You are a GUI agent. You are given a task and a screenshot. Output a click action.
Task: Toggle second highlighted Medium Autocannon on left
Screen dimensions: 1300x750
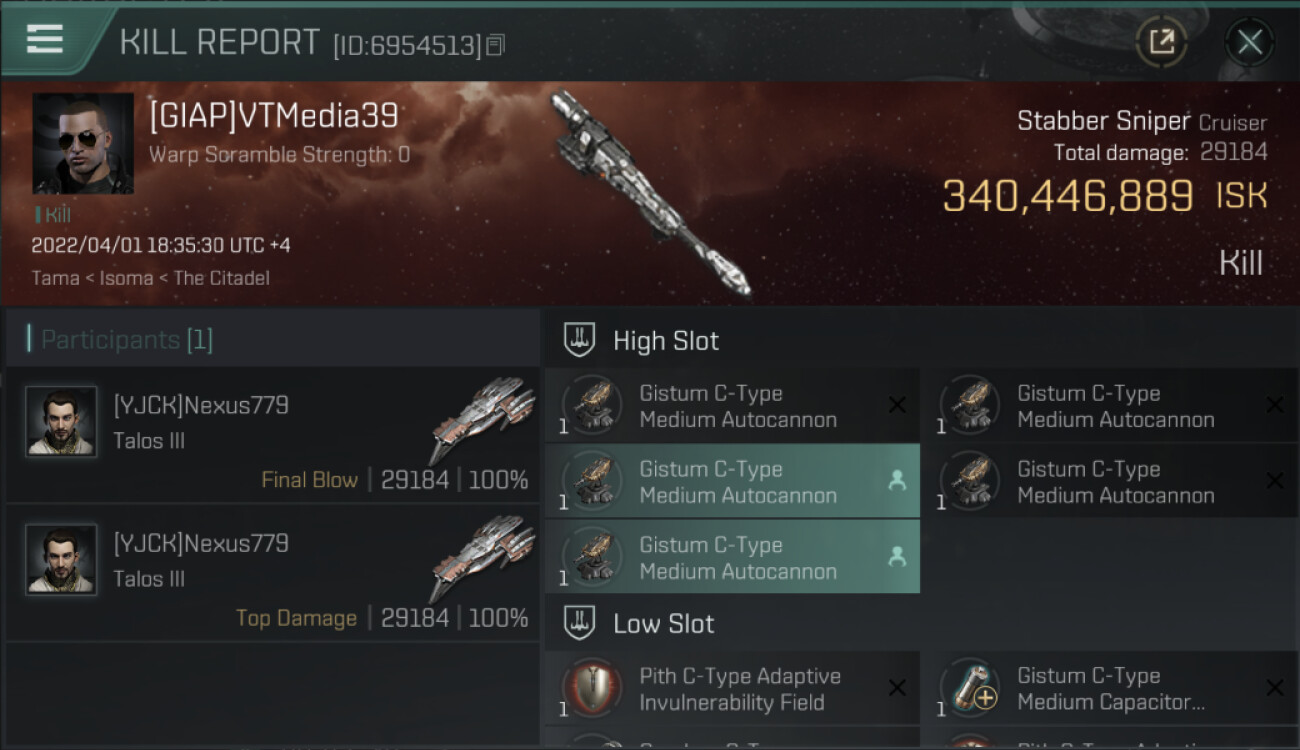pos(732,481)
